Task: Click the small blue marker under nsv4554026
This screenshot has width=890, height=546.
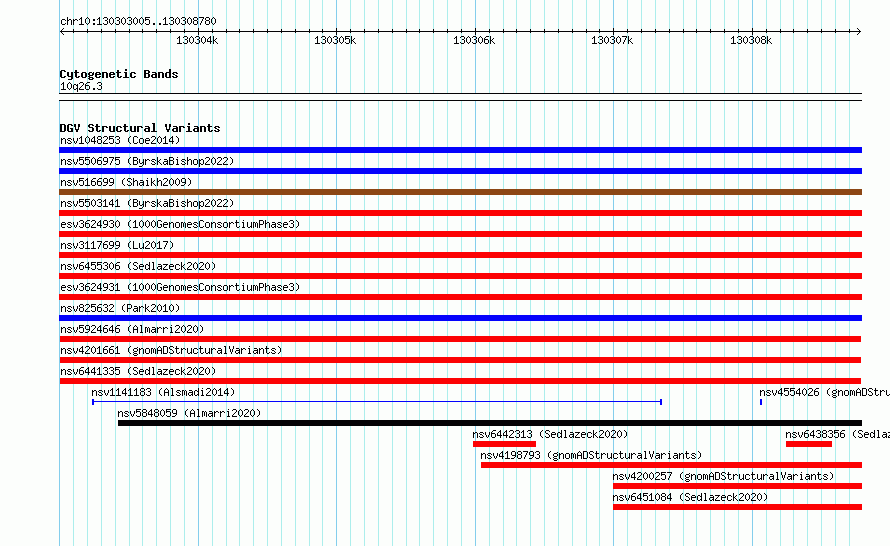Action: (x=761, y=402)
